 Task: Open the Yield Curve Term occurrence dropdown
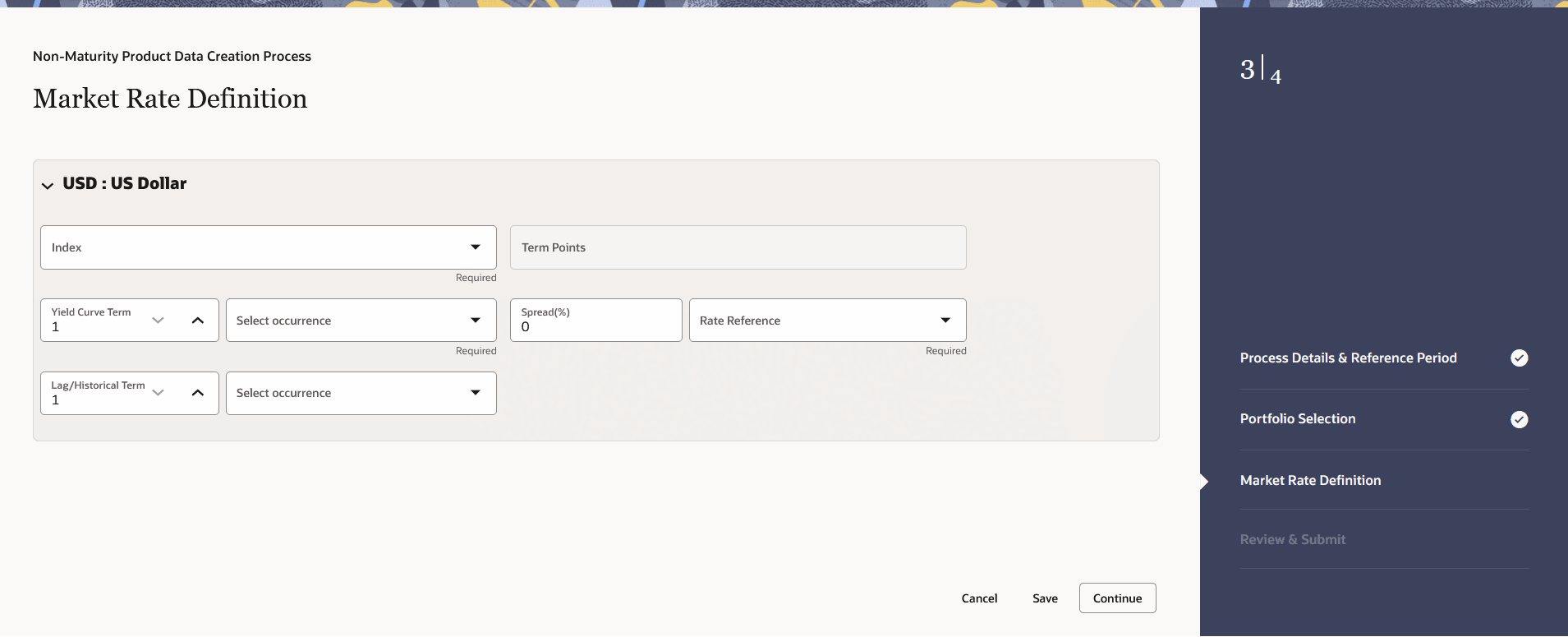pyautogui.click(x=361, y=321)
